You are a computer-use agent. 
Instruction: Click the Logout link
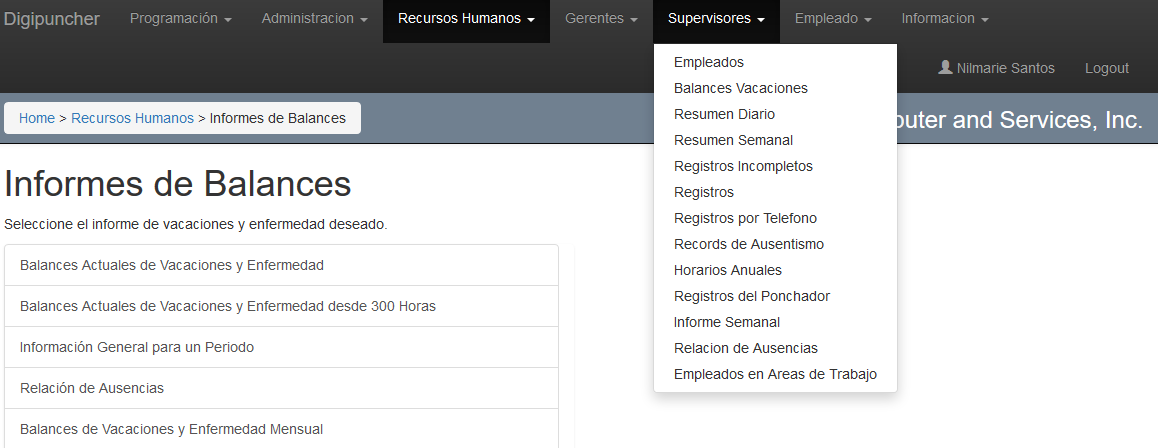point(1106,68)
